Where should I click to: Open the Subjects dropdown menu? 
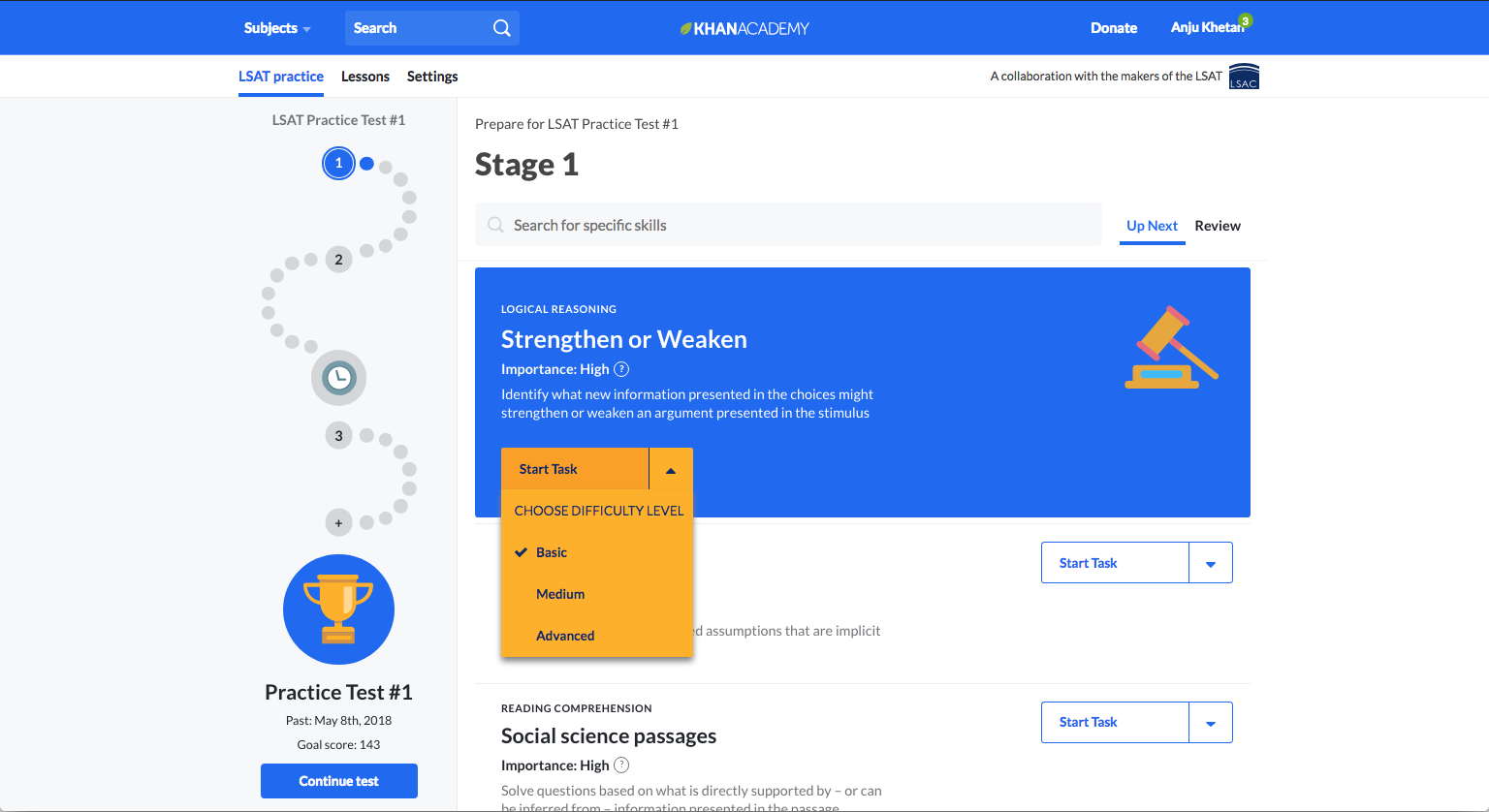point(277,28)
